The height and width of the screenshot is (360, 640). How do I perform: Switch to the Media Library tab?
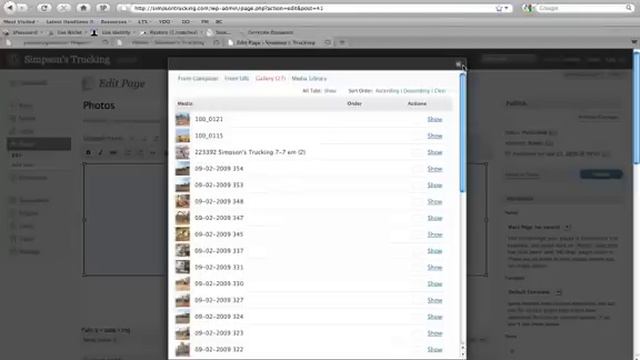309,78
